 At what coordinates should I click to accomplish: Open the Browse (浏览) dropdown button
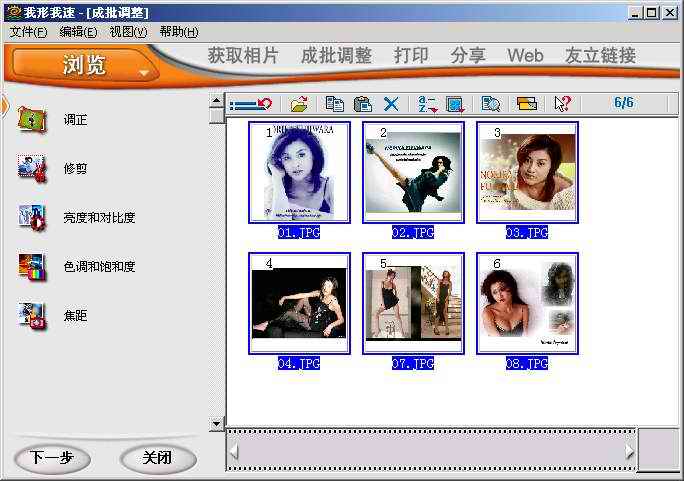(84, 65)
